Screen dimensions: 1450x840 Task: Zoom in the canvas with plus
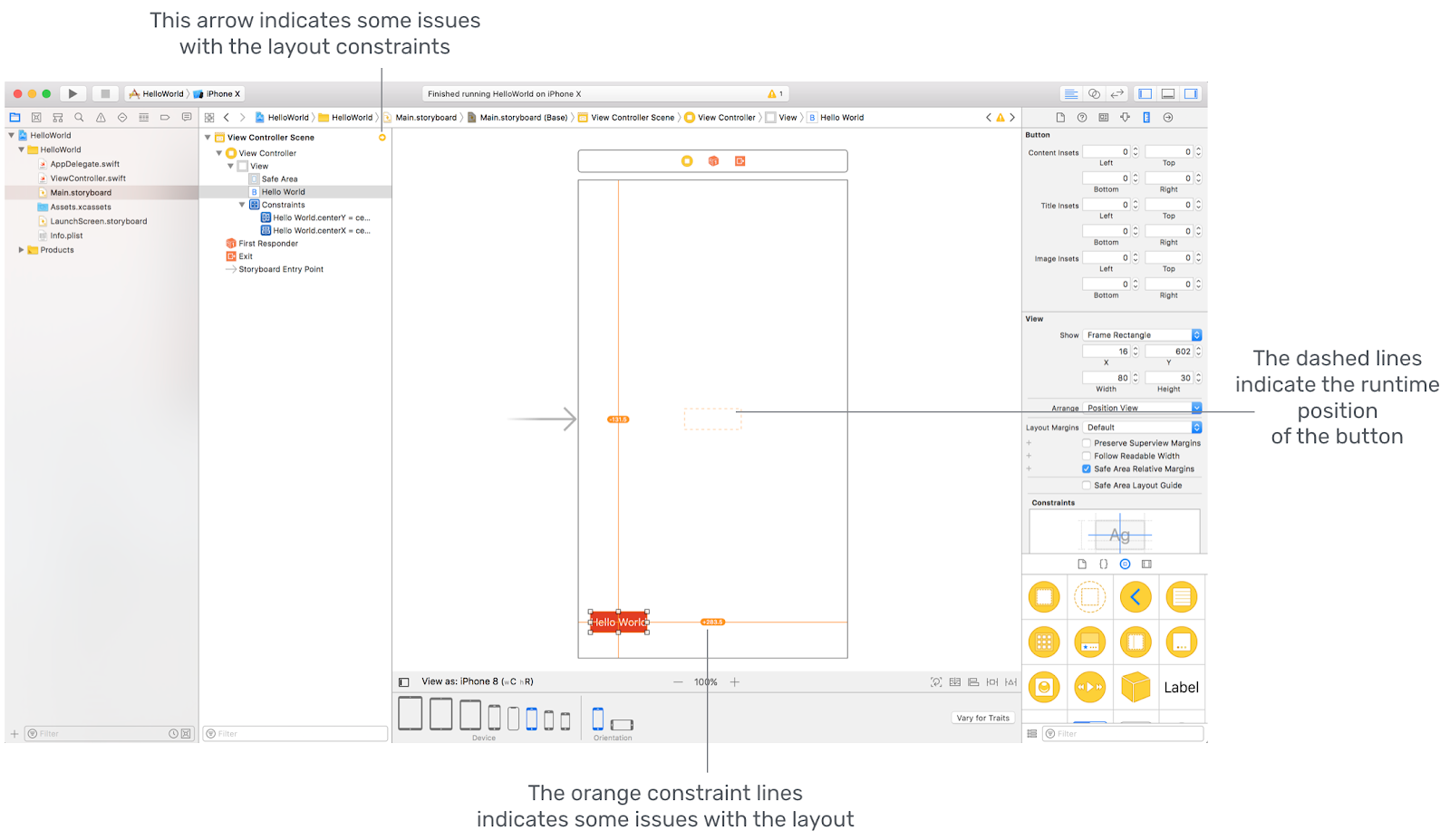click(x=735, y=681)
